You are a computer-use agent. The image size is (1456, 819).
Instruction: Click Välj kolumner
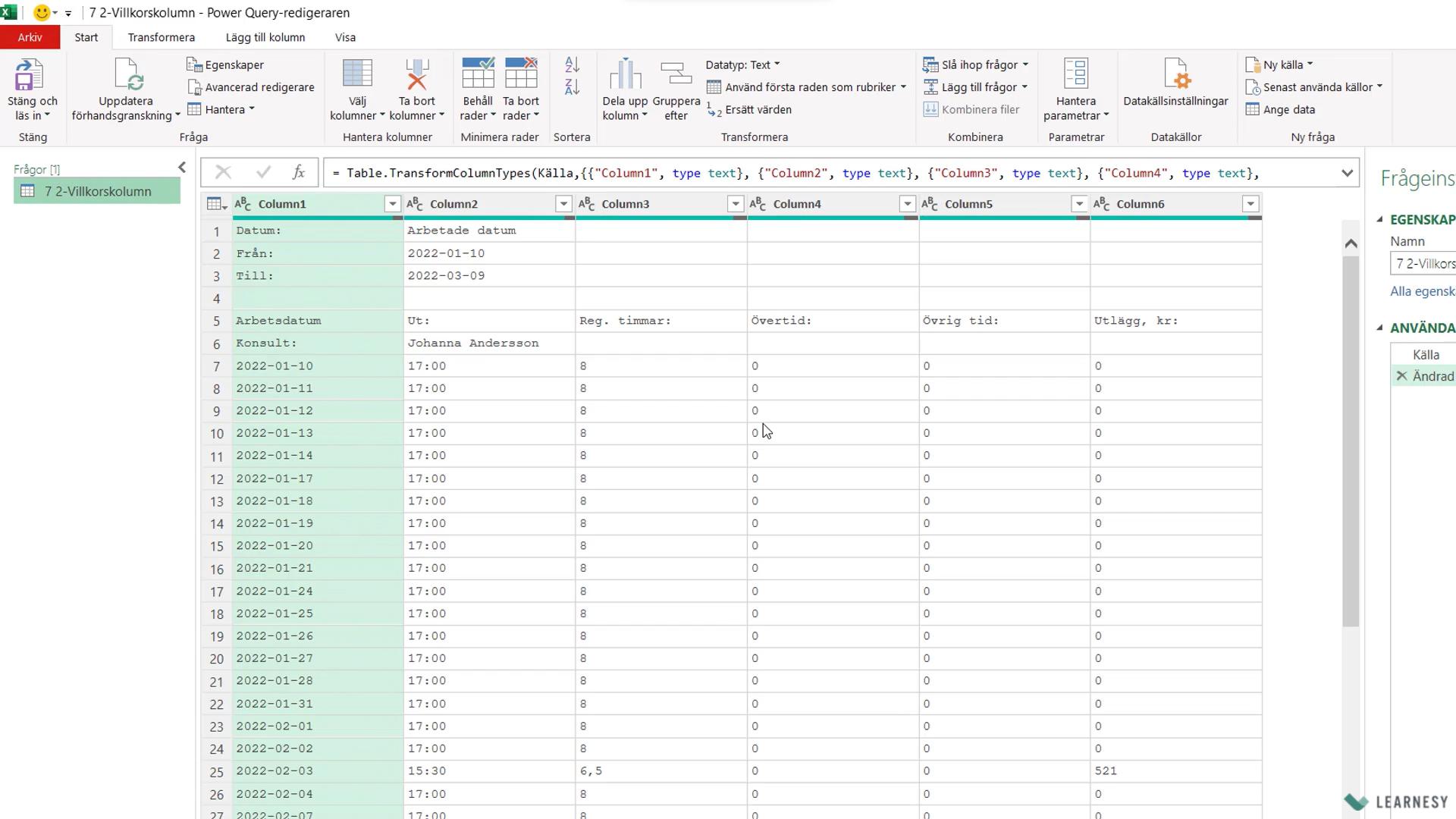tap(356, 89)
